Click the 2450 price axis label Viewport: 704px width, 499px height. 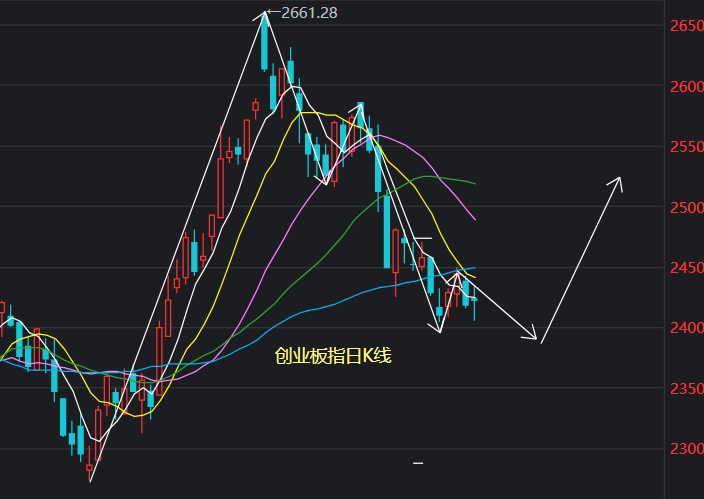[x=686, y=268]
